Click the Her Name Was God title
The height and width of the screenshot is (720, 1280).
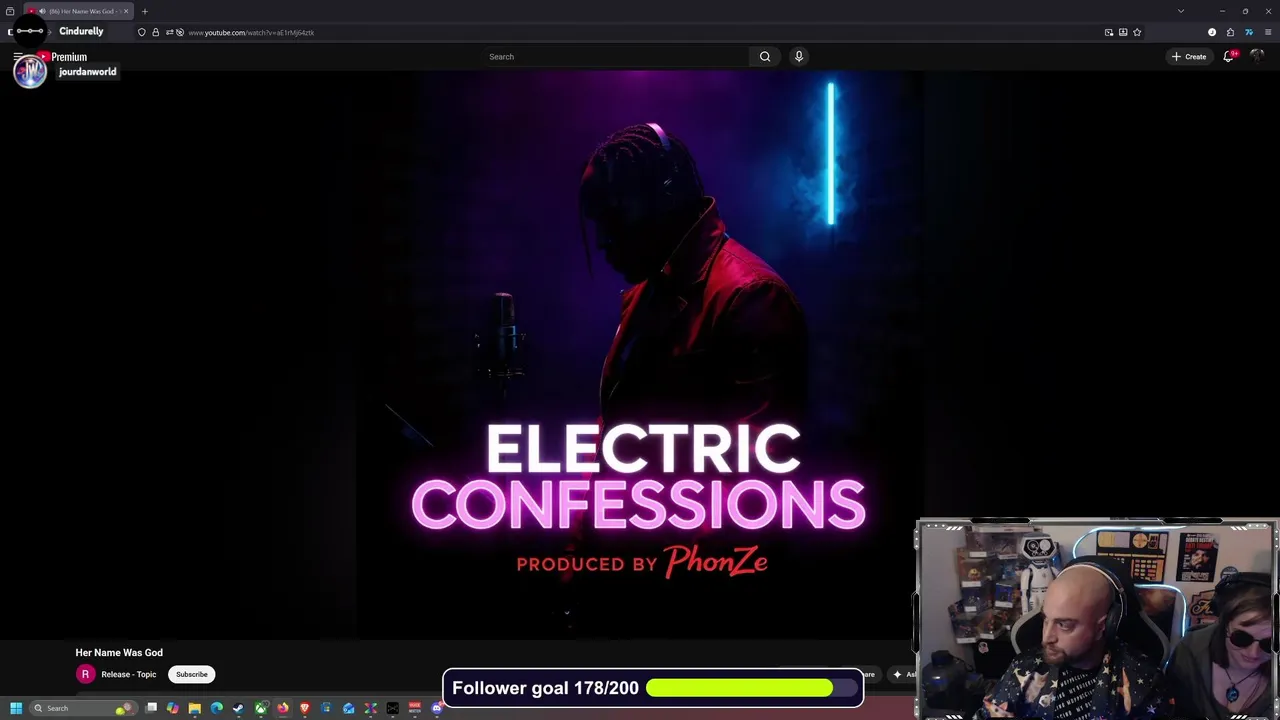pos(119,653)
